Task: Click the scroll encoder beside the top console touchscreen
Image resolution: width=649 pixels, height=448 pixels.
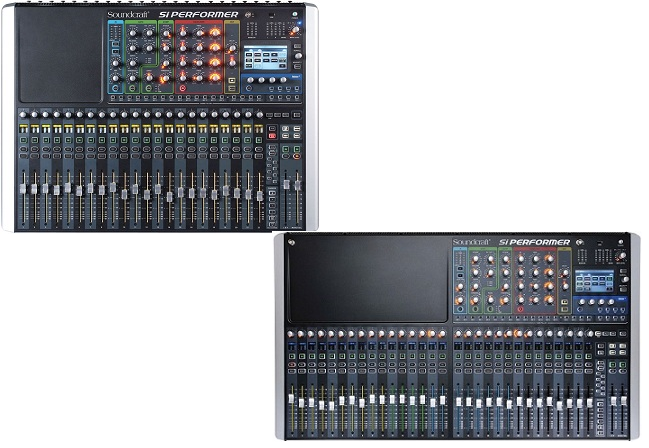Action: [x=298, y=55]
